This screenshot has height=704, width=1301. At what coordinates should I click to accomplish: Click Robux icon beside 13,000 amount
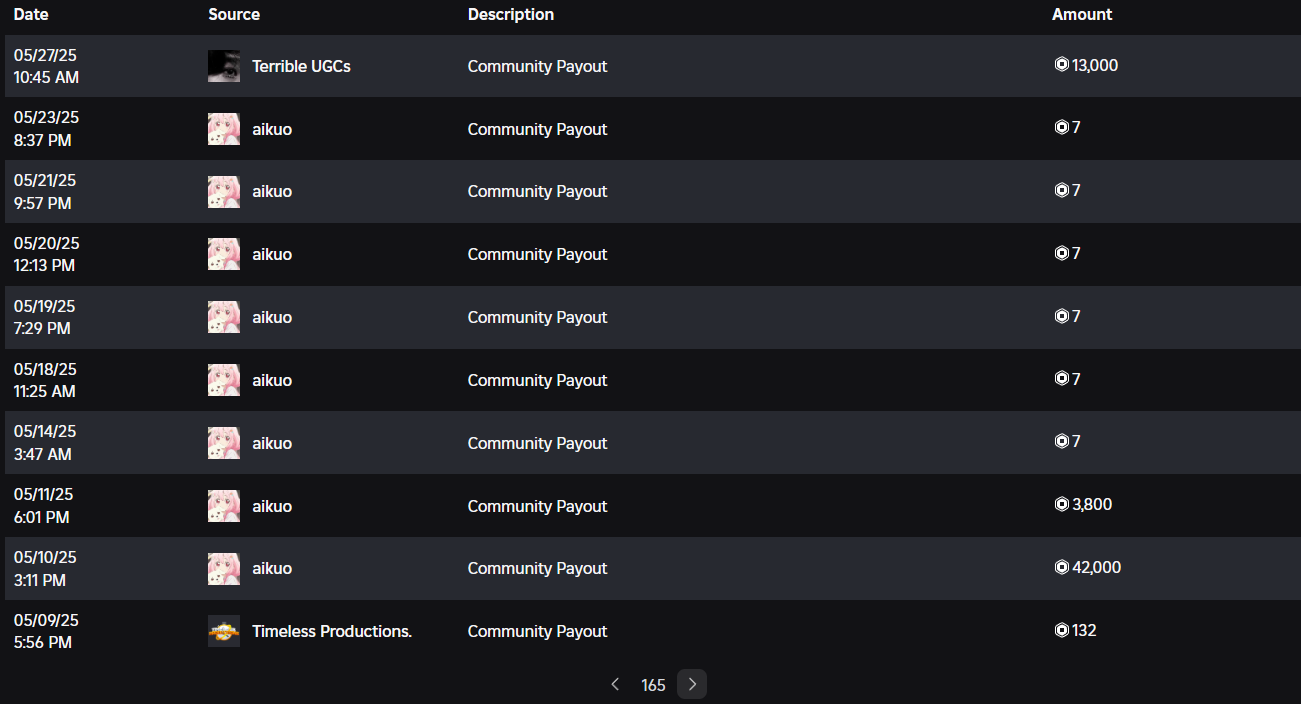point(1062,65)
